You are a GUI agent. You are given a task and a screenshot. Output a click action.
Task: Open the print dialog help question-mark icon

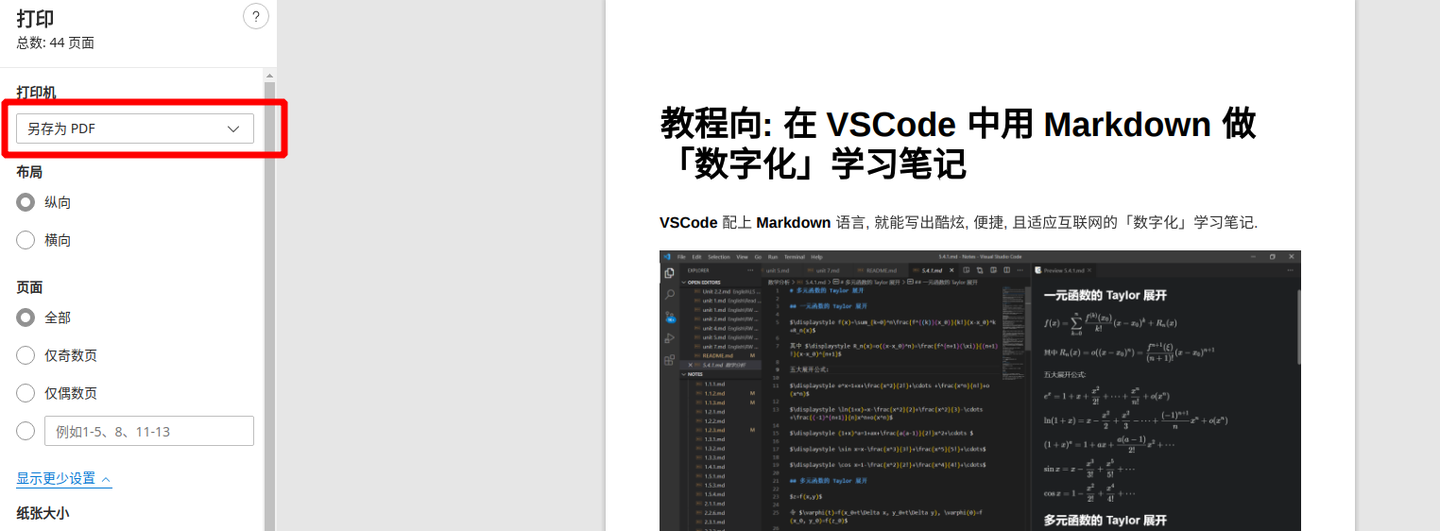tap(256, 16)
